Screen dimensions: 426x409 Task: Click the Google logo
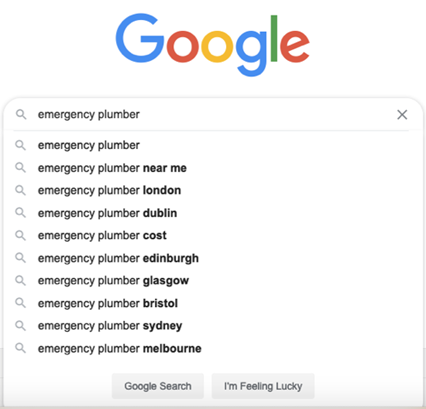213,45
